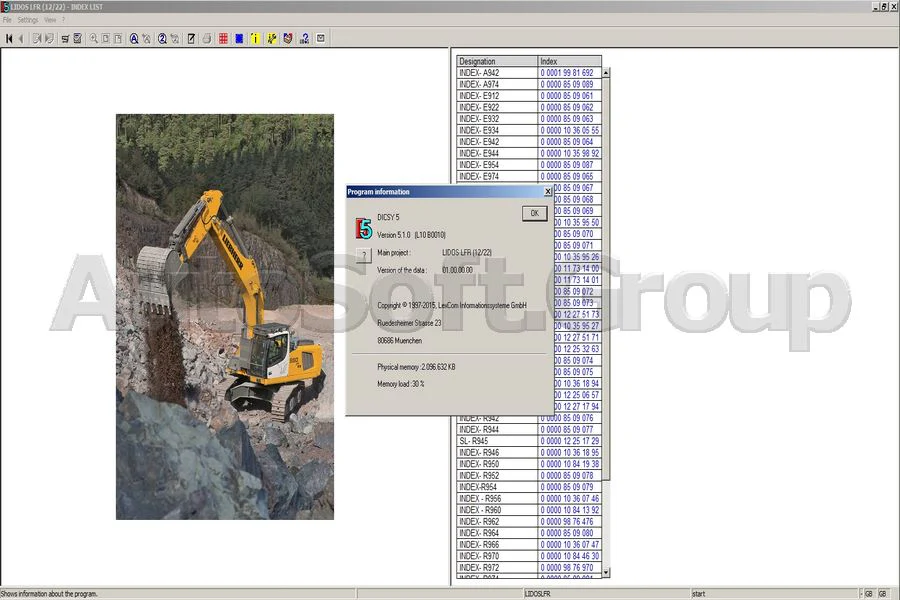Click the circled A search icon

point(132,39)
